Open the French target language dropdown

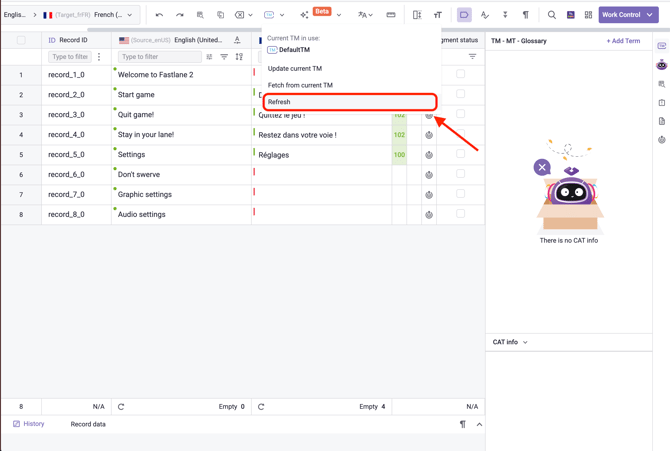(90, 15)
